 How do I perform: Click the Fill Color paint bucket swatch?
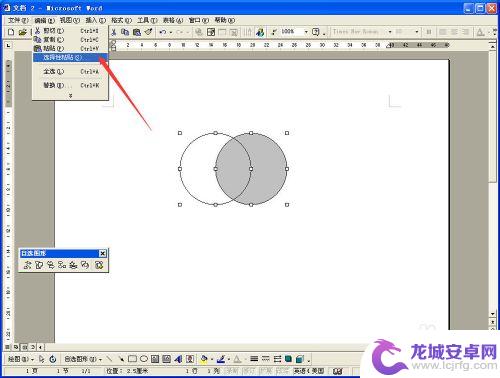[x=203, y=359]
